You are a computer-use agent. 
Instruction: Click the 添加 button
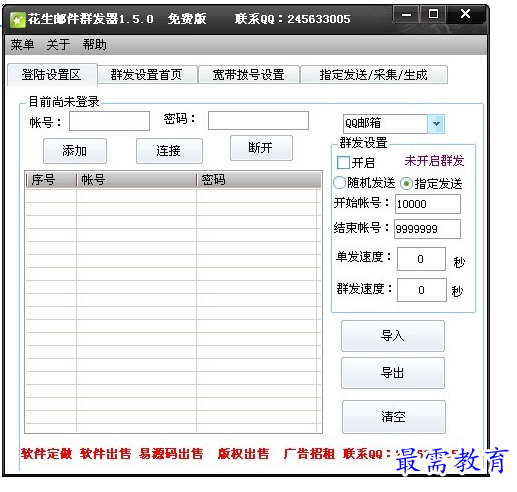click(75, 151)
